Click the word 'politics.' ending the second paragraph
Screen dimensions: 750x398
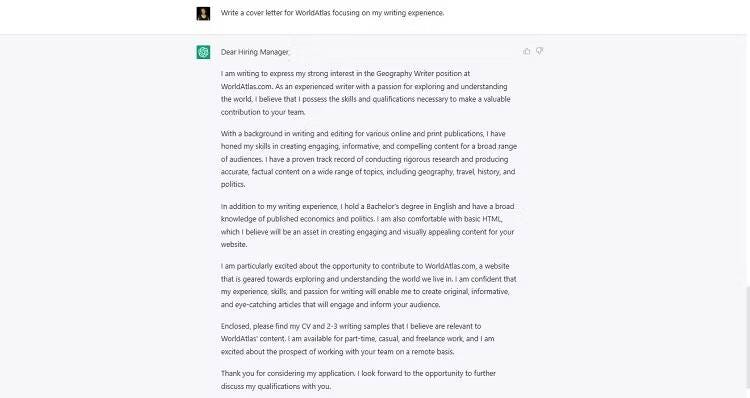233,184
